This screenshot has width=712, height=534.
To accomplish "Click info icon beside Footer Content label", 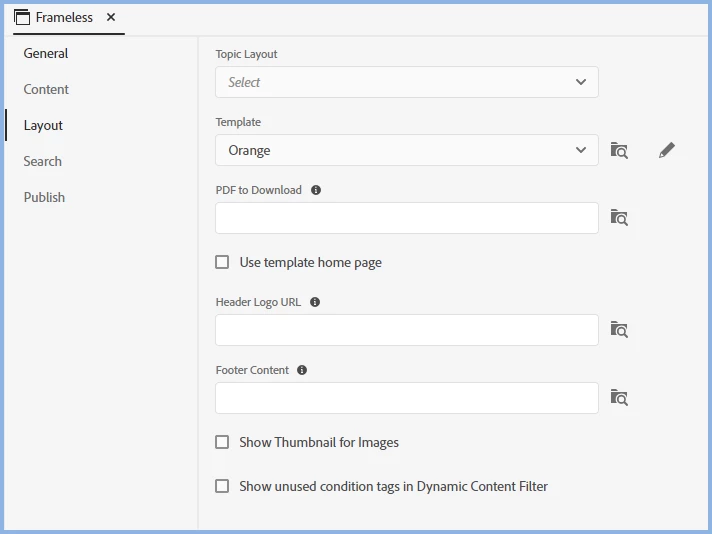I will coord(302,370).
